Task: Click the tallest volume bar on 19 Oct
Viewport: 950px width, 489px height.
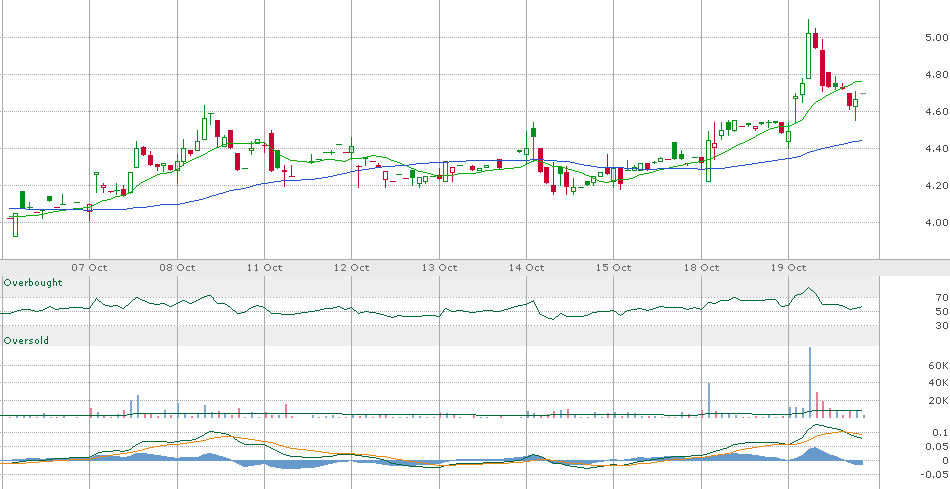Action: point(809,382)
